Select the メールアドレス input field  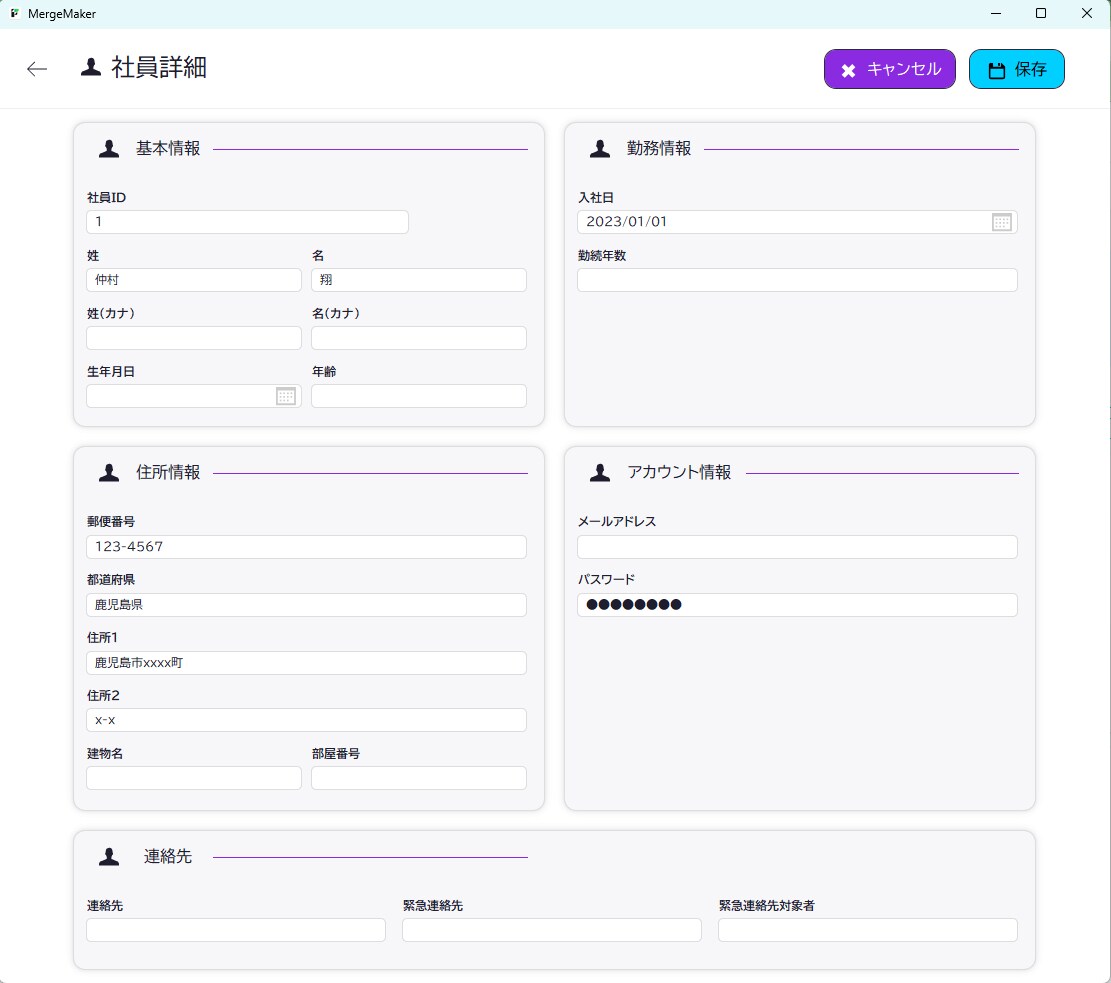(x=797, y=547)
